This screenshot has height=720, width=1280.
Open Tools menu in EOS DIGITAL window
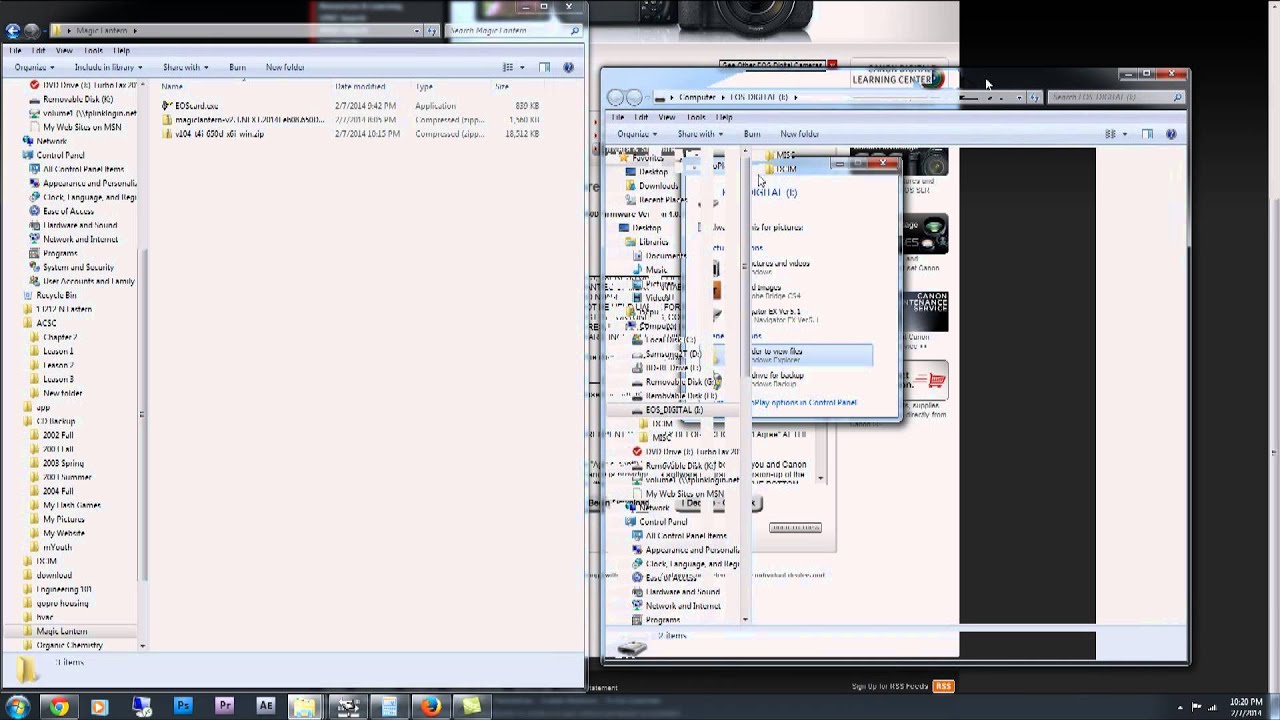coord(696,117)
